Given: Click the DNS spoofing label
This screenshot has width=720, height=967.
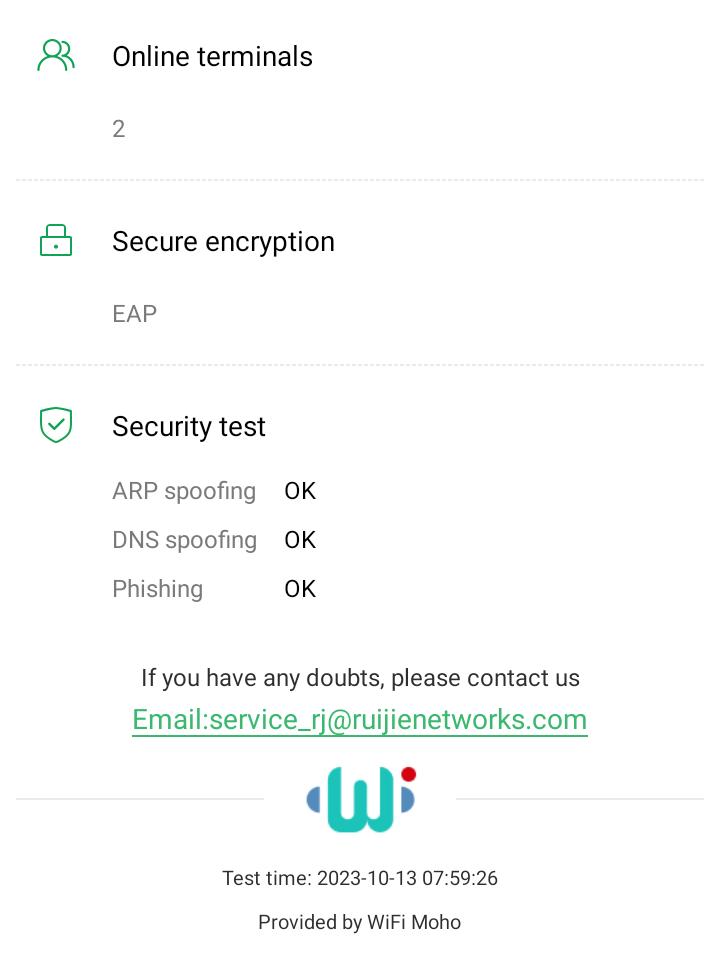Looking at the screenshot, I should tap(184, 540).
